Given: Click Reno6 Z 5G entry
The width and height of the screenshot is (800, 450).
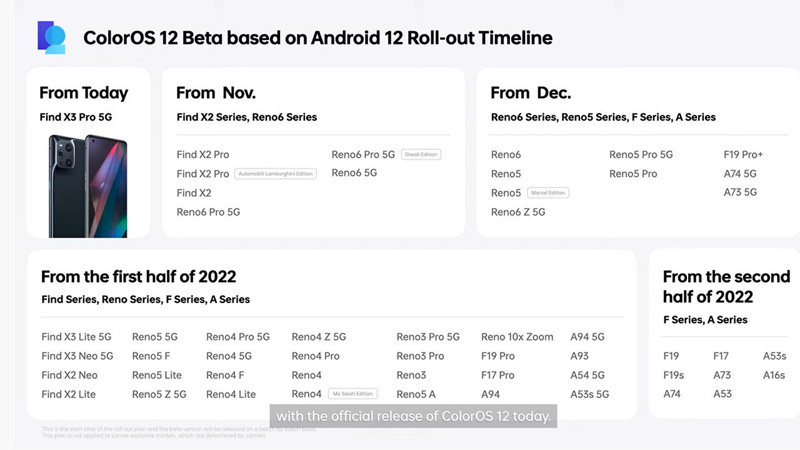Looking at the screenshot, I should point(518,212).
